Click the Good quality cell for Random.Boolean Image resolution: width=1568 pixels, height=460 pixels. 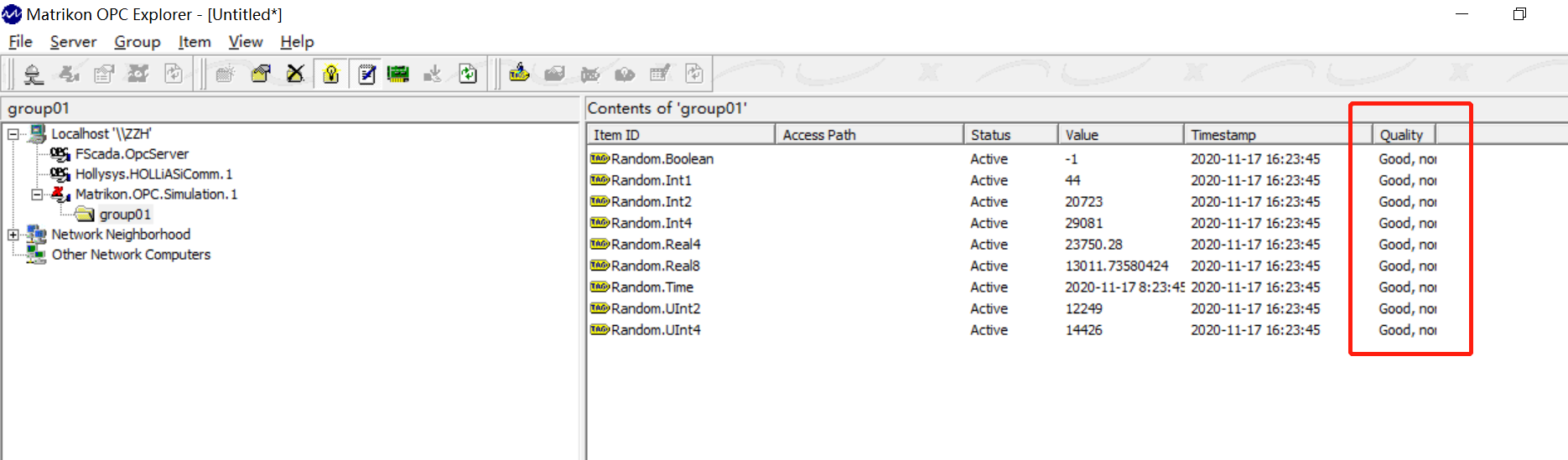1407,158
